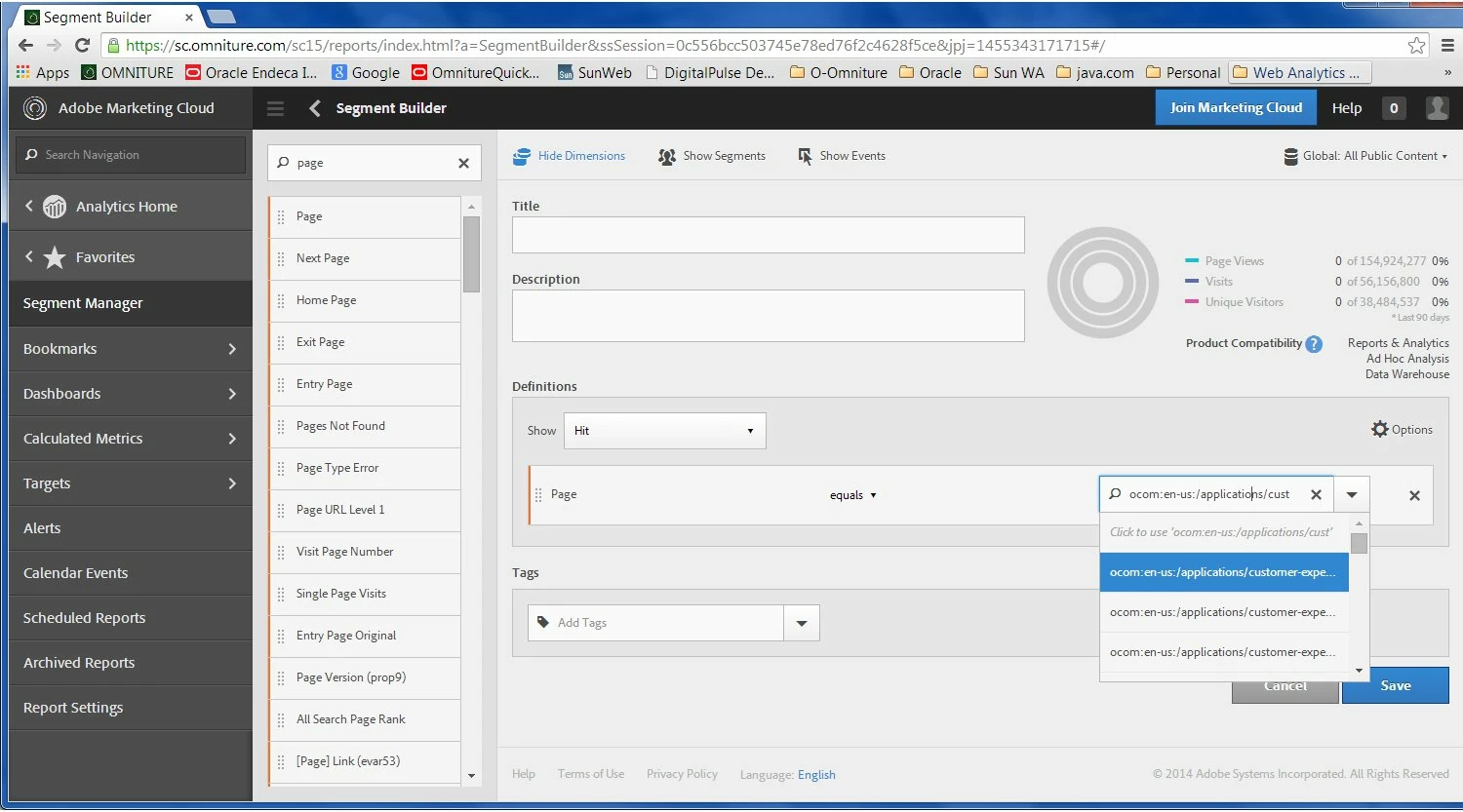The image size is (1463, 812).
Task: Open Report Settings in the sidebar
Action: point(131,708)
